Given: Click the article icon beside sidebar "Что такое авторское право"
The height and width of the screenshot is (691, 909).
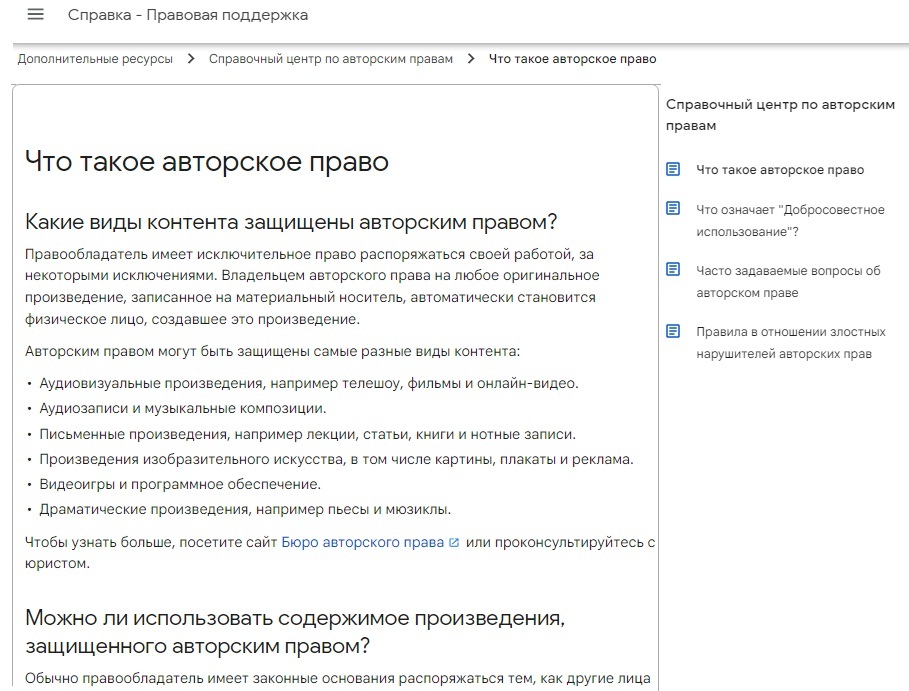Looking at the screenshot, I should pyautogui.click(x=674, y=169).
